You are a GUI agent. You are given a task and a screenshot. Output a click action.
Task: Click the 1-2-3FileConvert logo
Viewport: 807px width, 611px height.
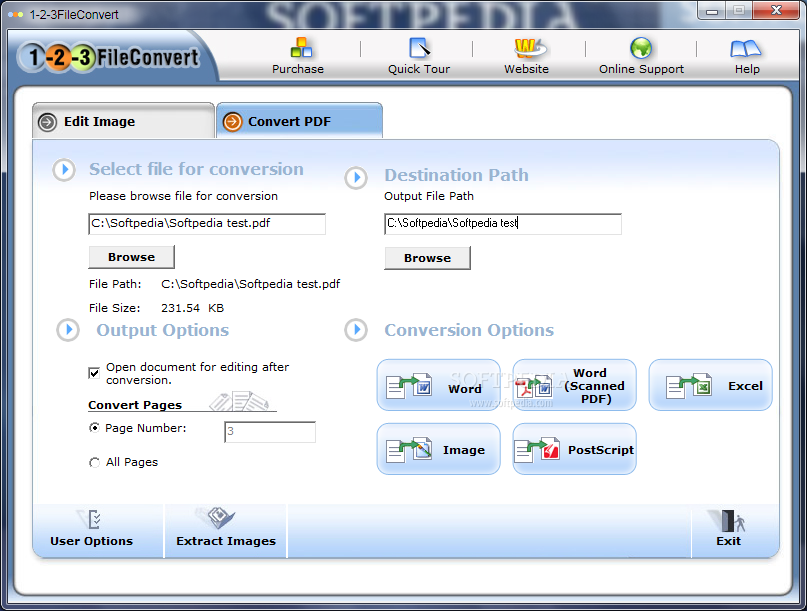click(109, 57)
